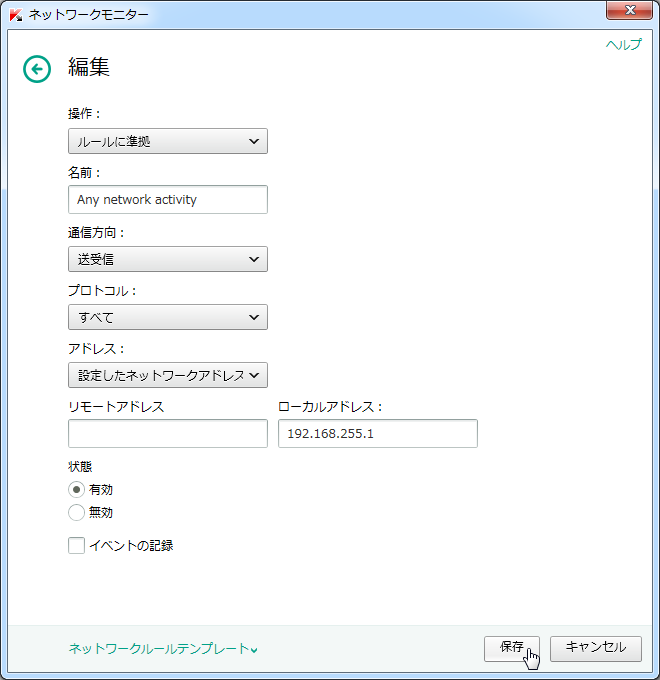Open the プロトコル dropdown showing すべて
Viewport: 660px width, 680px height.
coord(167,317)
